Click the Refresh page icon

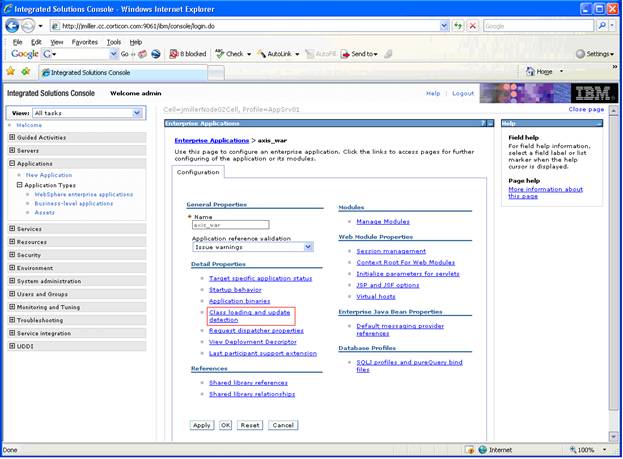(459, 26)
